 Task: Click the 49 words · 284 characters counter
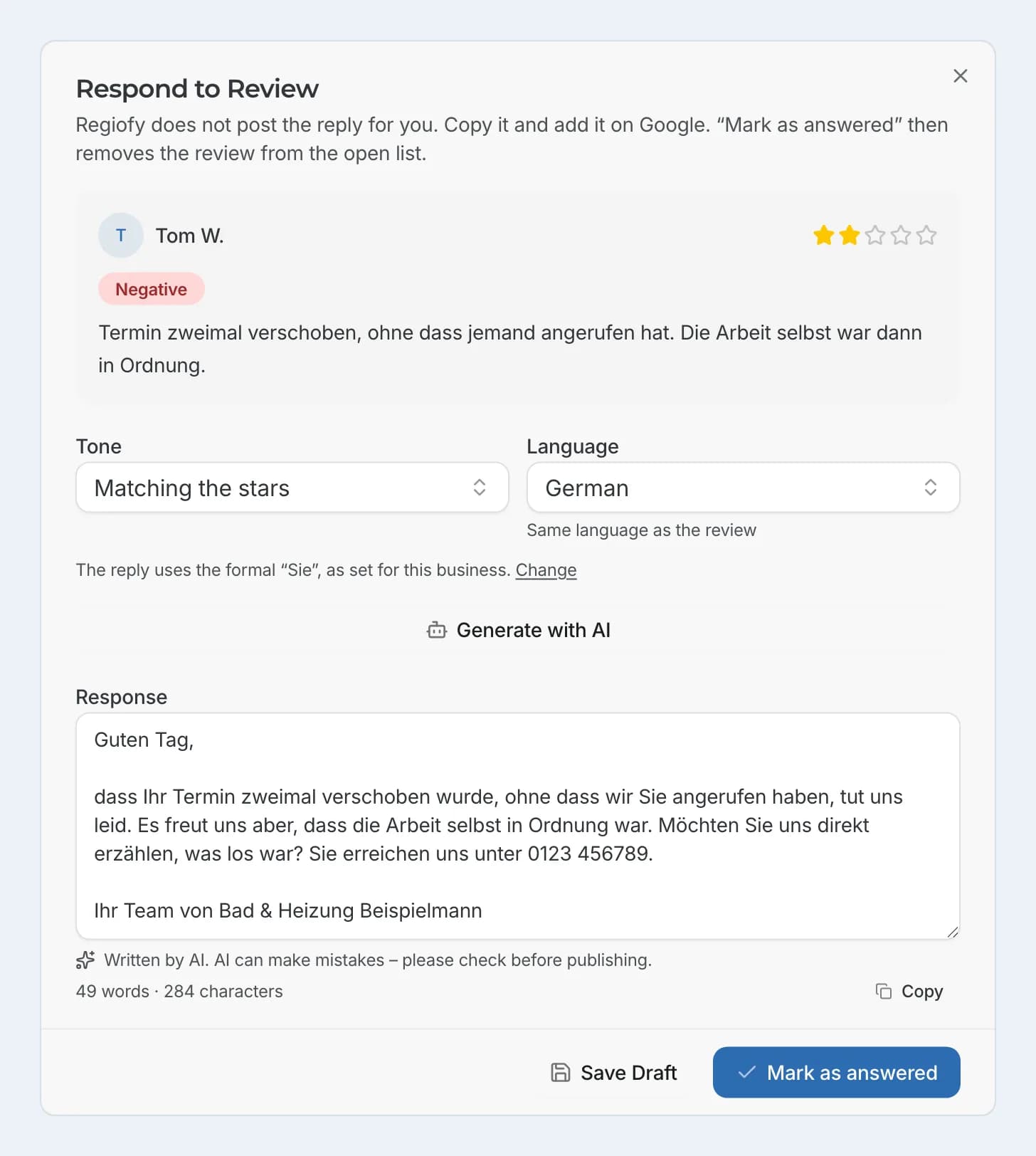click(179, 992)
